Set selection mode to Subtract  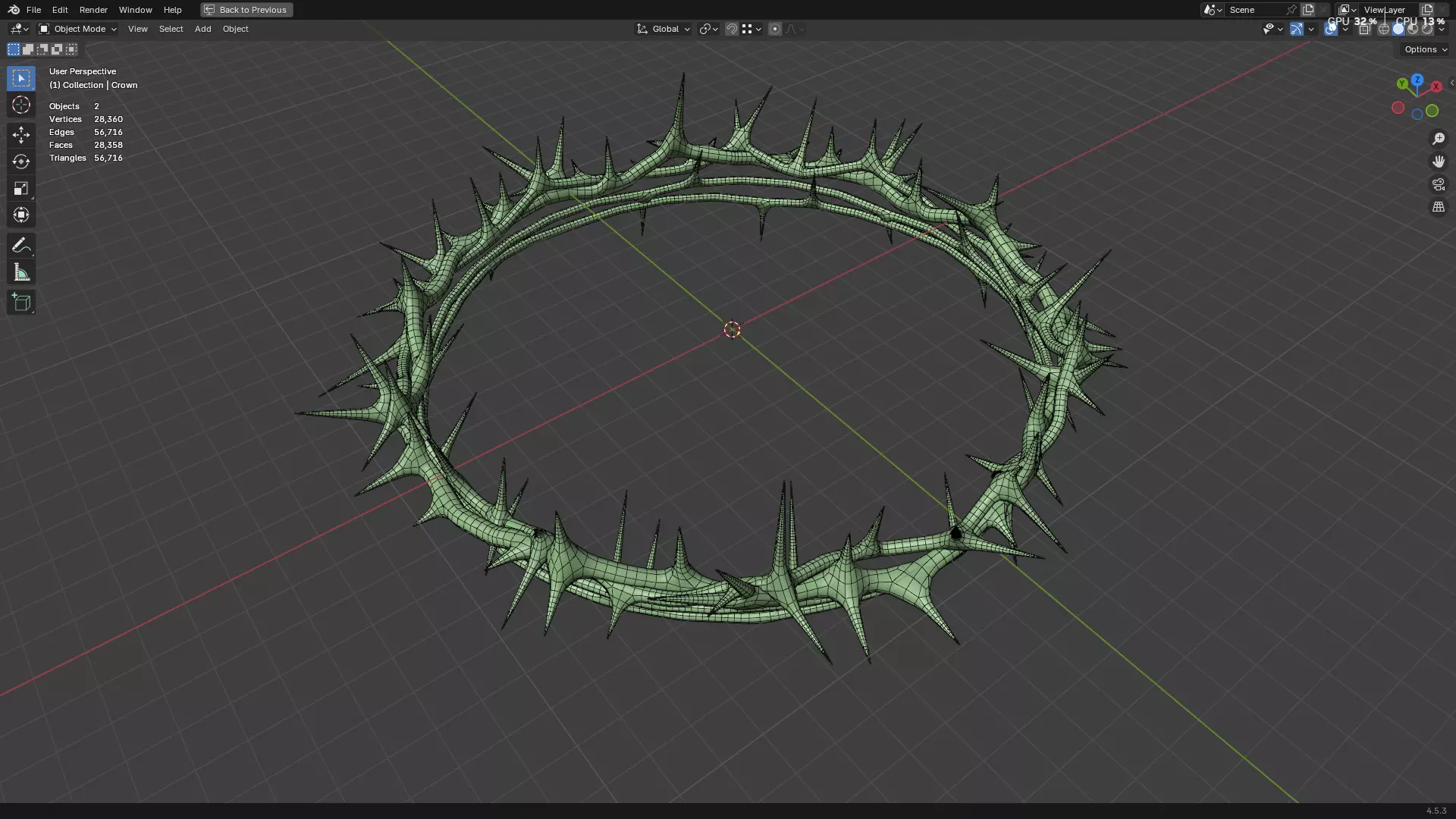coord(42,49)
